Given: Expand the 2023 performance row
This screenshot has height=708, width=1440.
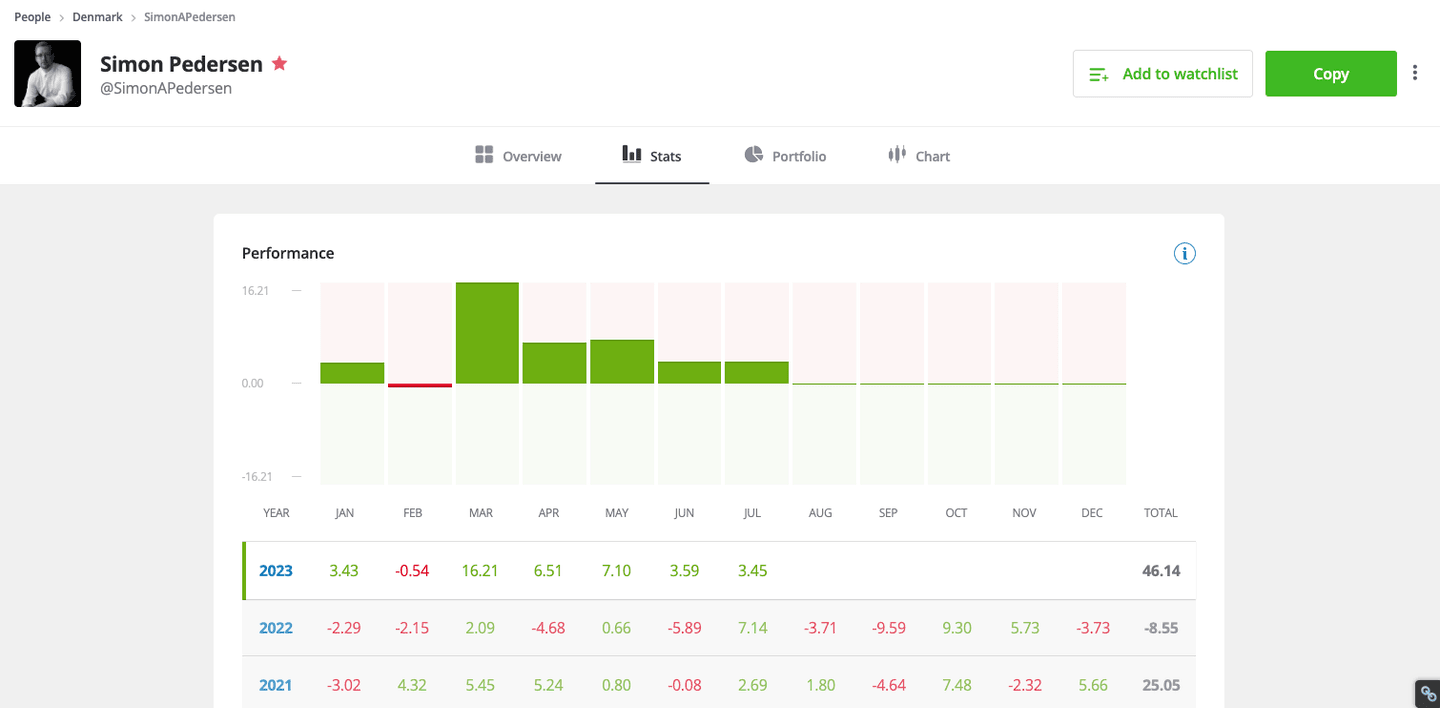Looking at the screenshot, I should 276,571.
